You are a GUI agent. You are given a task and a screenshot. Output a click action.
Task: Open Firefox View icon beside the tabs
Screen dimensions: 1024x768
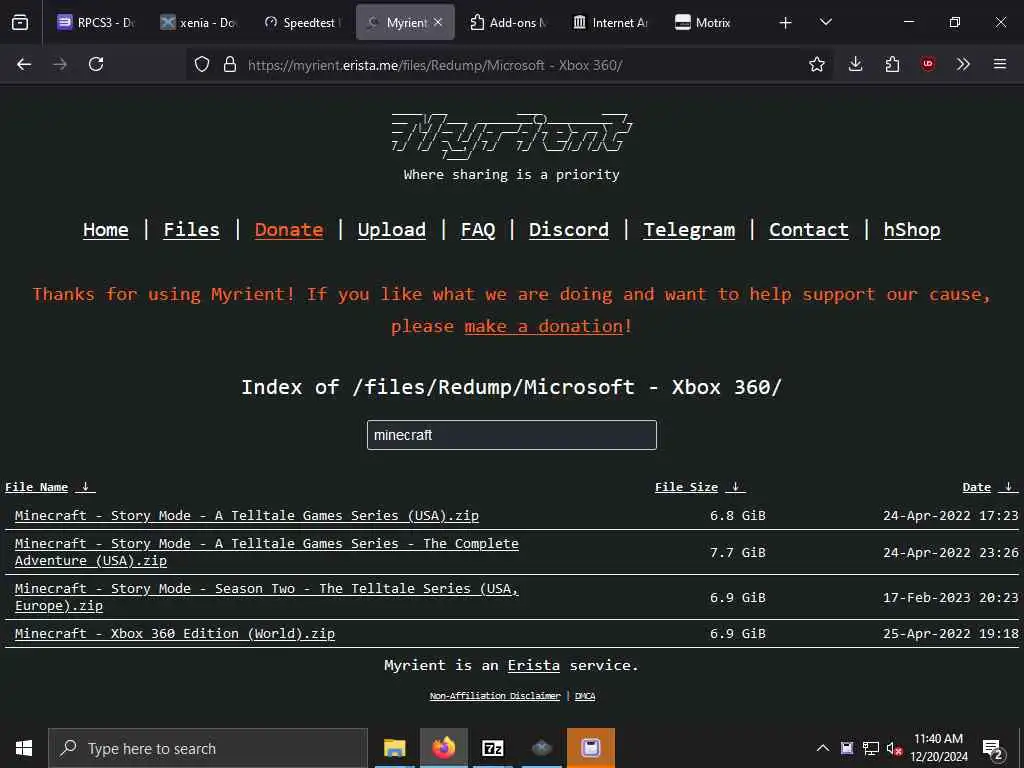click(x=20, y=22)
